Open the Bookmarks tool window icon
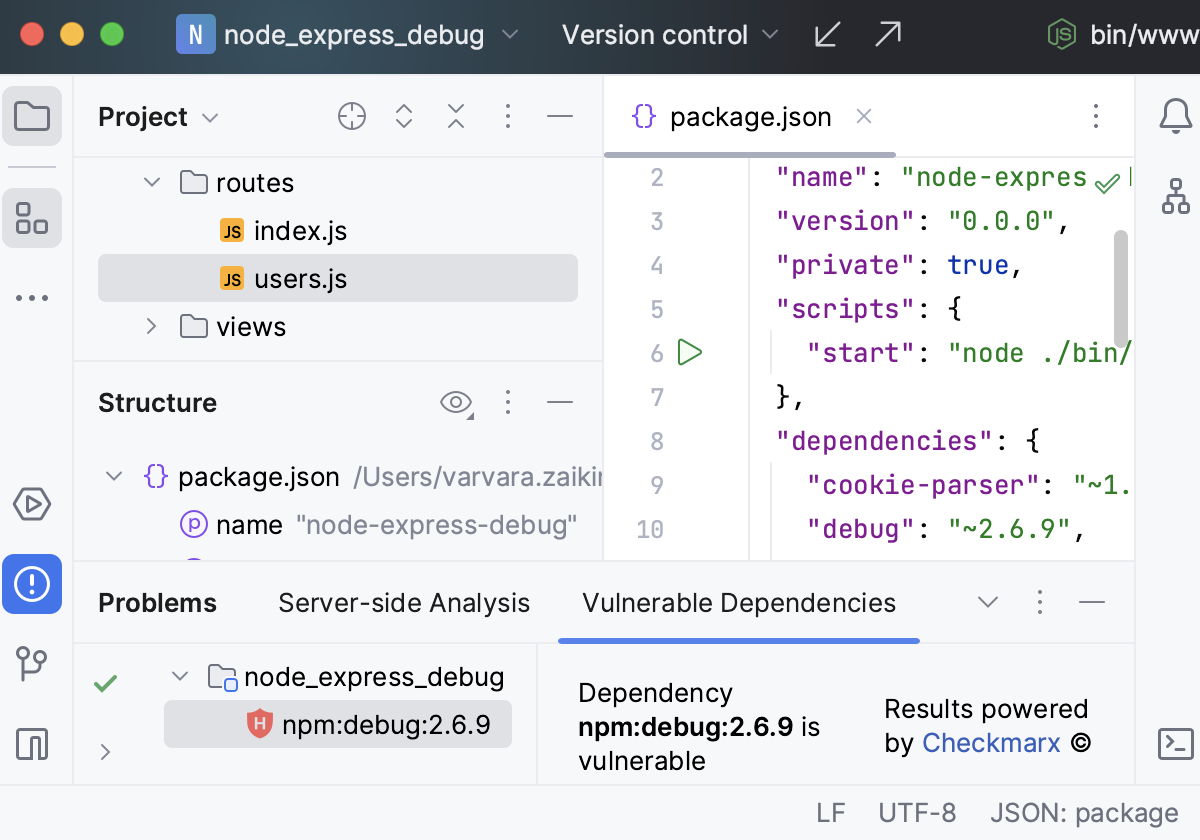1200x840 pixels. [32, 743]
